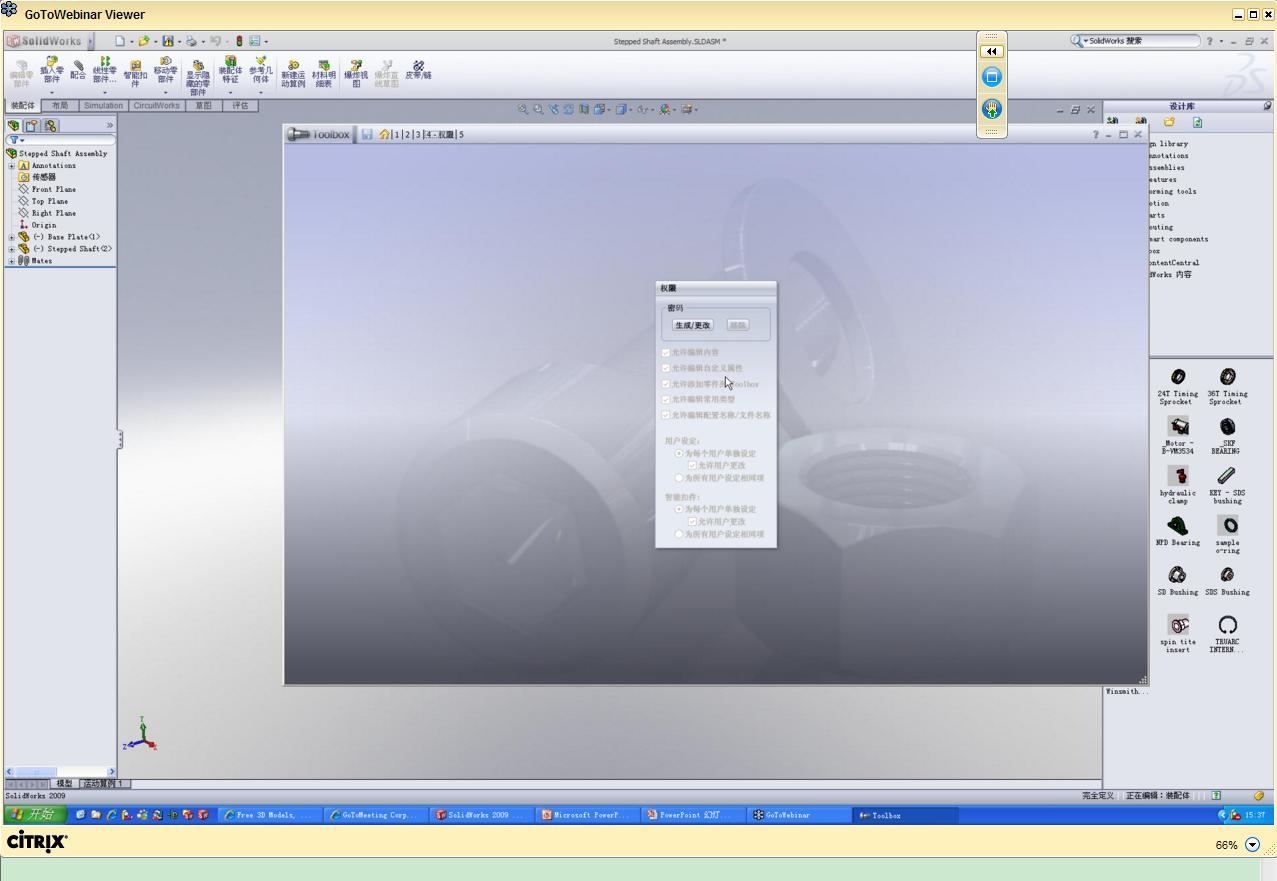Click the 插入零部件 insert components tool
Viewport: 1277px width, 881px height.
pos(51,72)
